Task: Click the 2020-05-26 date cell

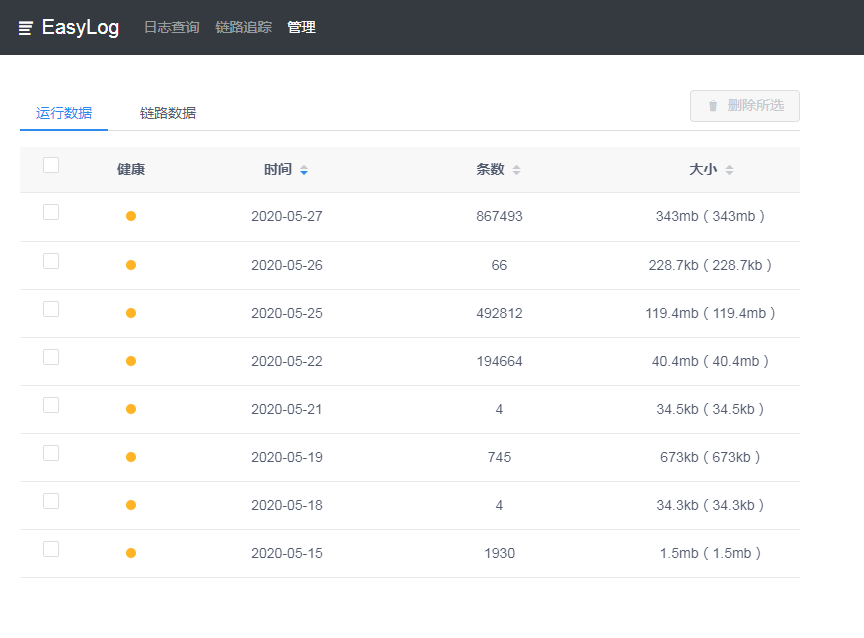Action: point(287,265)
